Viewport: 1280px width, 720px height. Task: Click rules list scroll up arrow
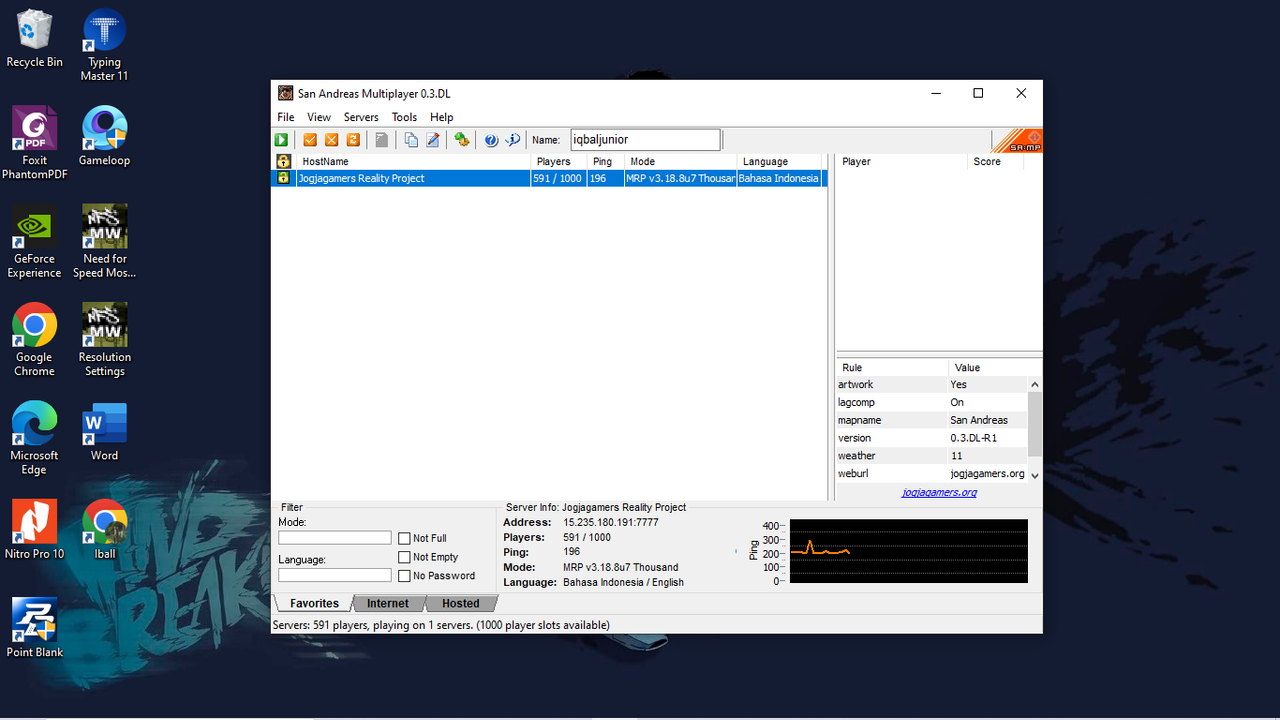coord(1035,384)
